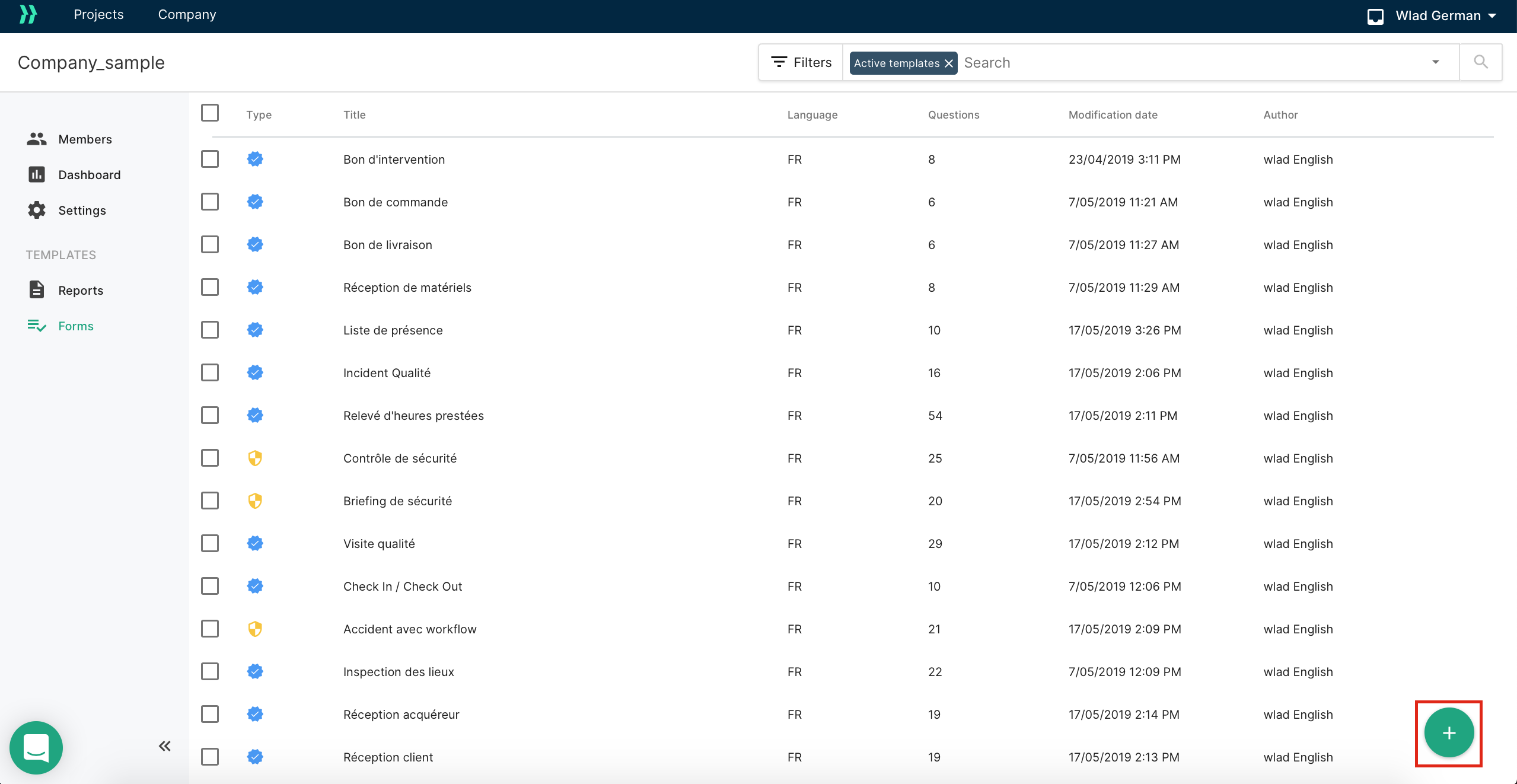1517x784 pixels.
Task: Check the box for Bon de commande
Action: pyautogui.click(x=210, y=202)
